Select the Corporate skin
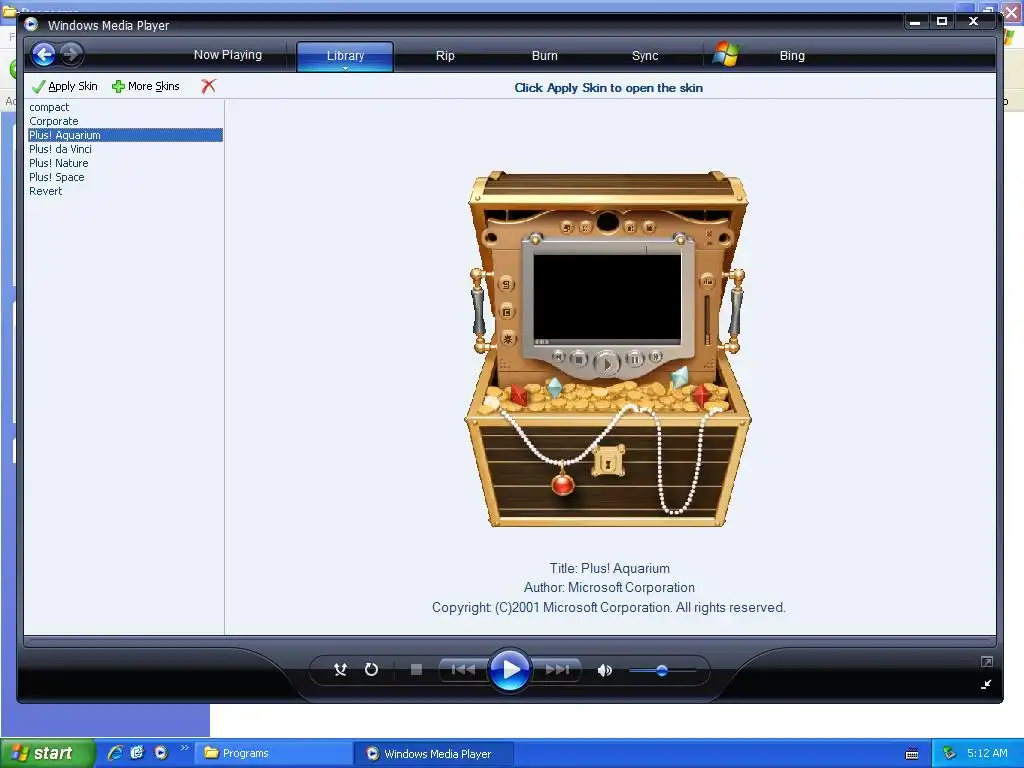The height and width of the screenshot is (768, 1024). 54,121
